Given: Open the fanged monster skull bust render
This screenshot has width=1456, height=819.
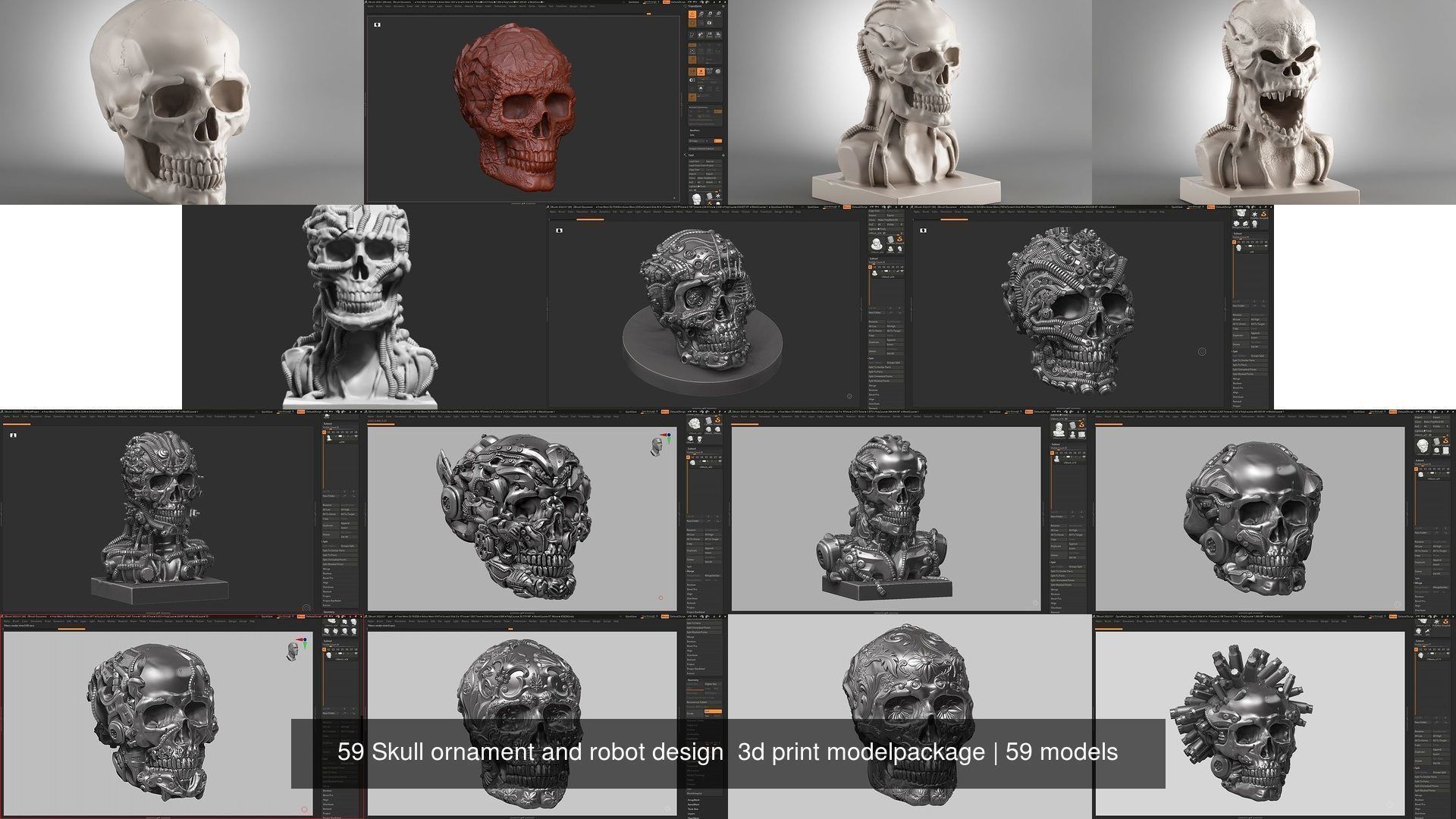Looking at the screenshot, I should pyautogui.click(x=1274, y=102).
